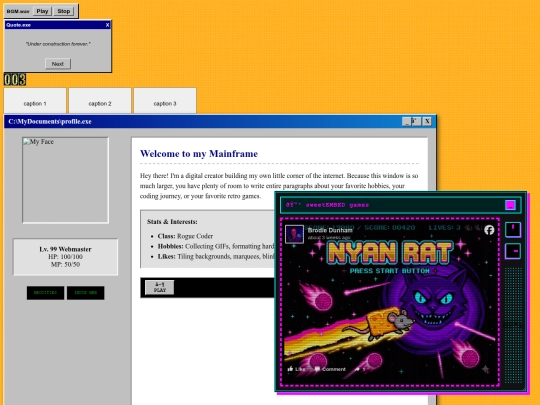
Task: Show the next quote in Quote.exe
Action: tap(58, 64)
